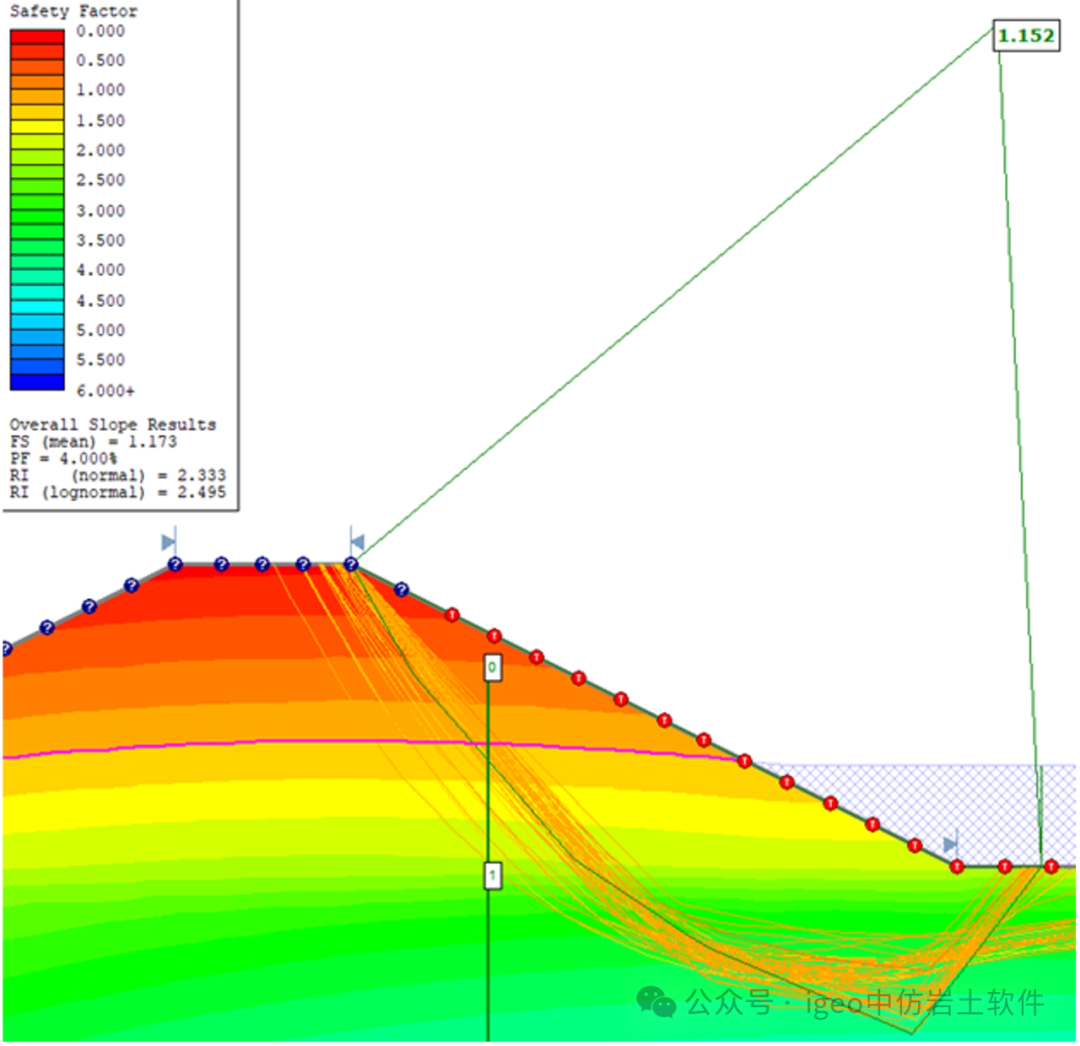Click the "FS (mean) = 1.173" result text
The image size is (1080, 1046).
[93, 441]
